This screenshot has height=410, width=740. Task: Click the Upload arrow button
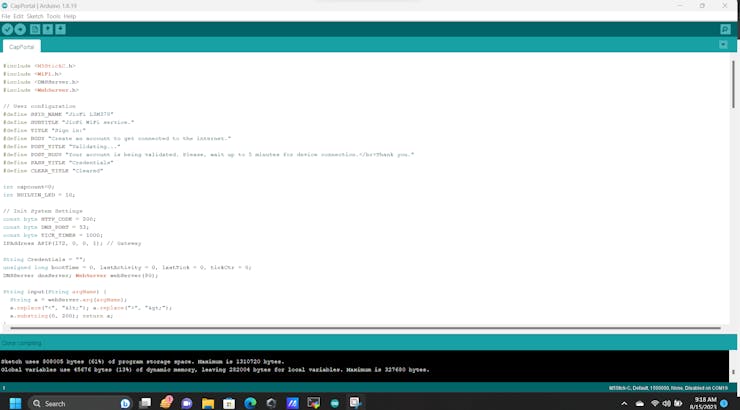tap(20, 29)
